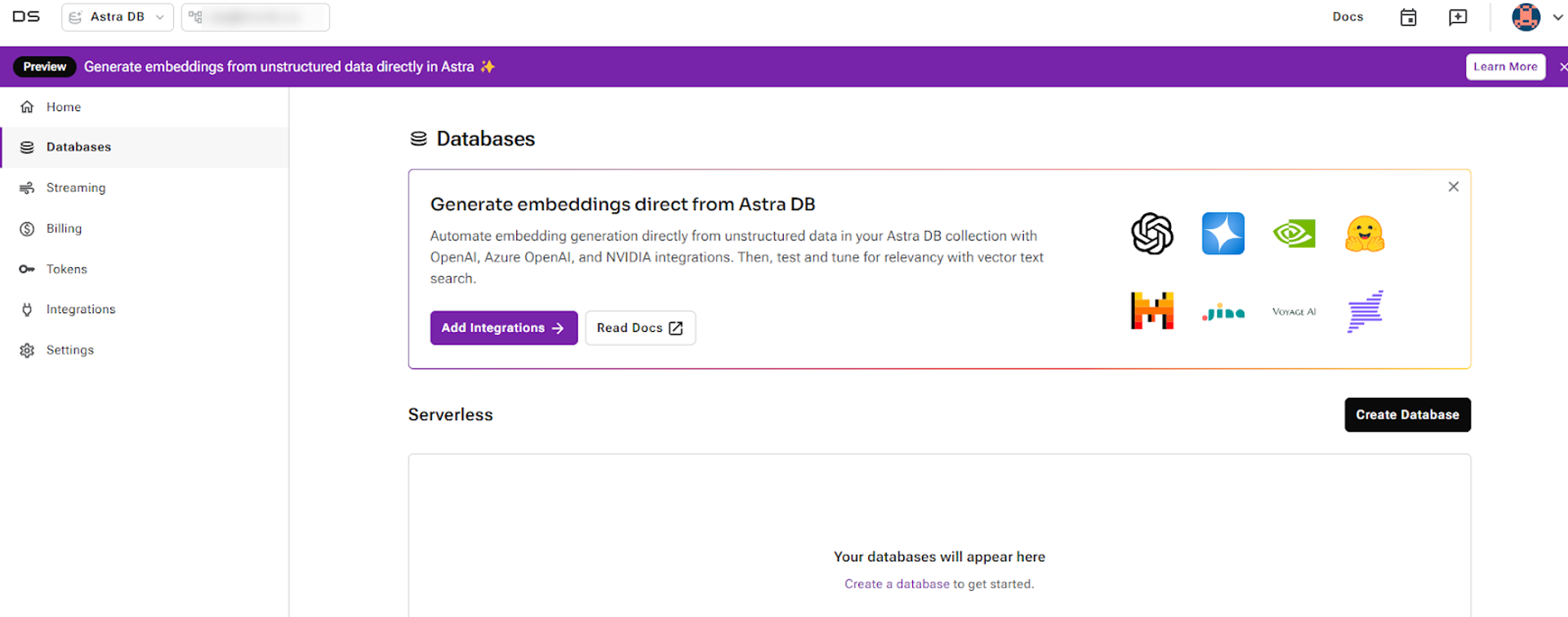
Task: Click the OpenAI logo icon
Action: coord(1152,234)
